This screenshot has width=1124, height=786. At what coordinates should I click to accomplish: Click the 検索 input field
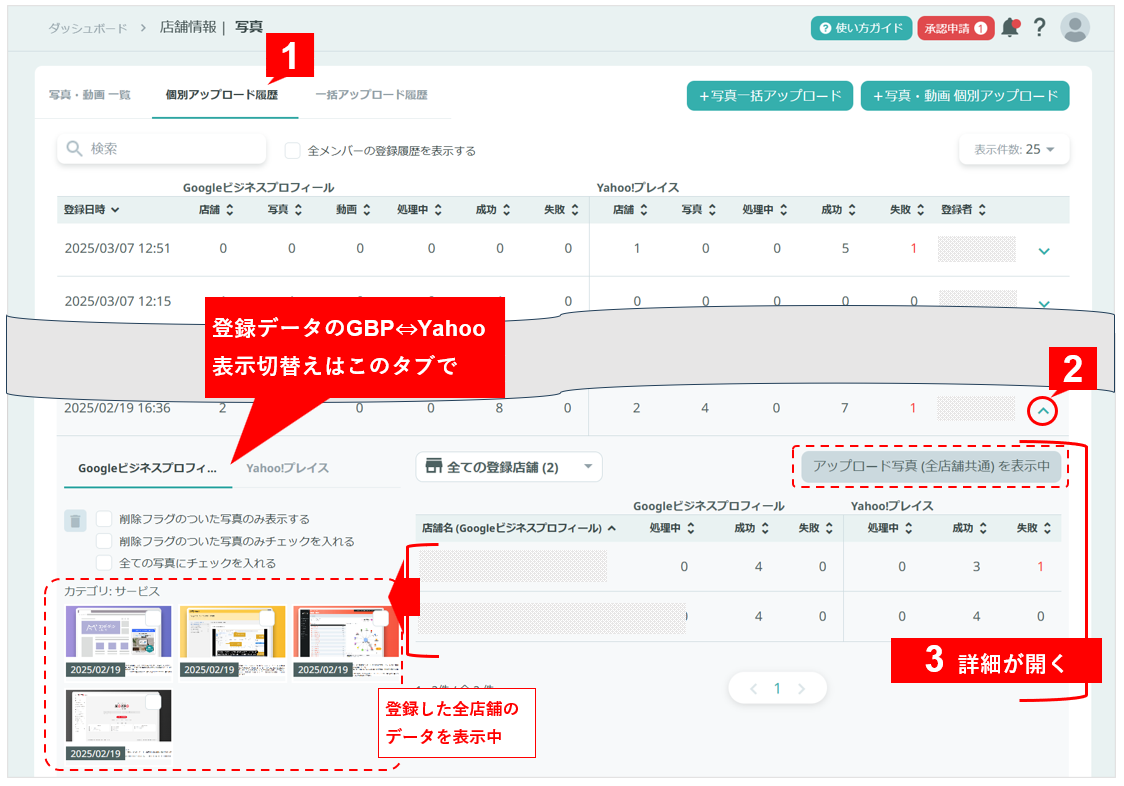161,148
